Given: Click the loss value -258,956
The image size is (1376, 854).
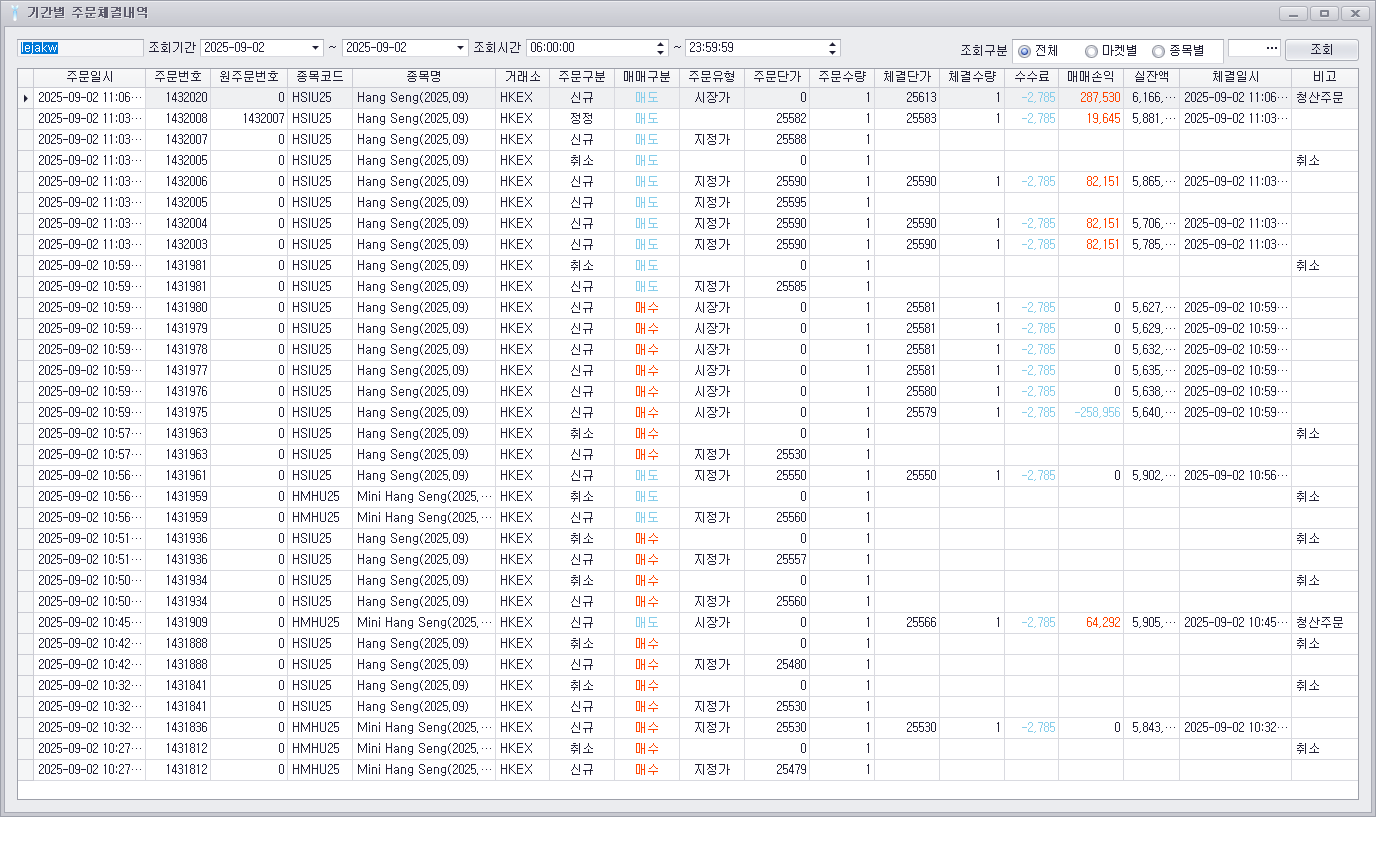Looking at the screenshot, I should 1091,413.
